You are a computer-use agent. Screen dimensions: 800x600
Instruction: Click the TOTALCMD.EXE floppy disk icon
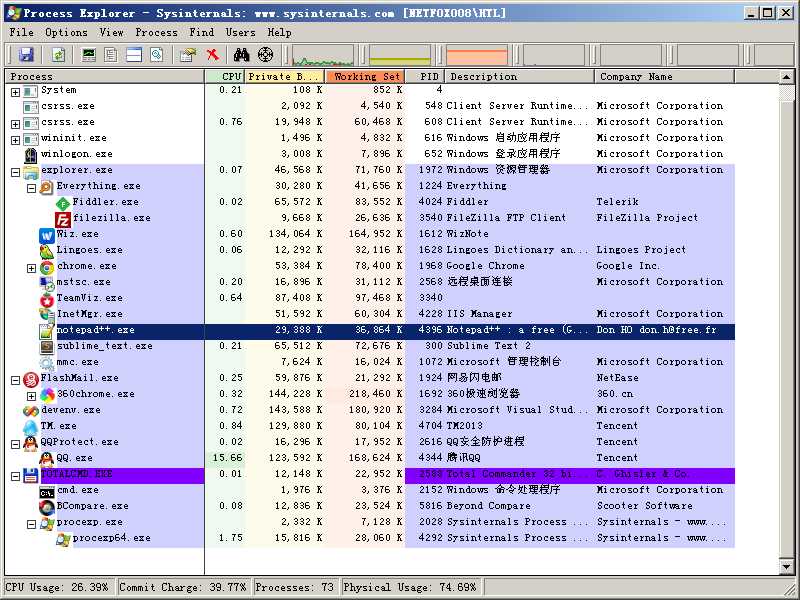tap(31, 476)
